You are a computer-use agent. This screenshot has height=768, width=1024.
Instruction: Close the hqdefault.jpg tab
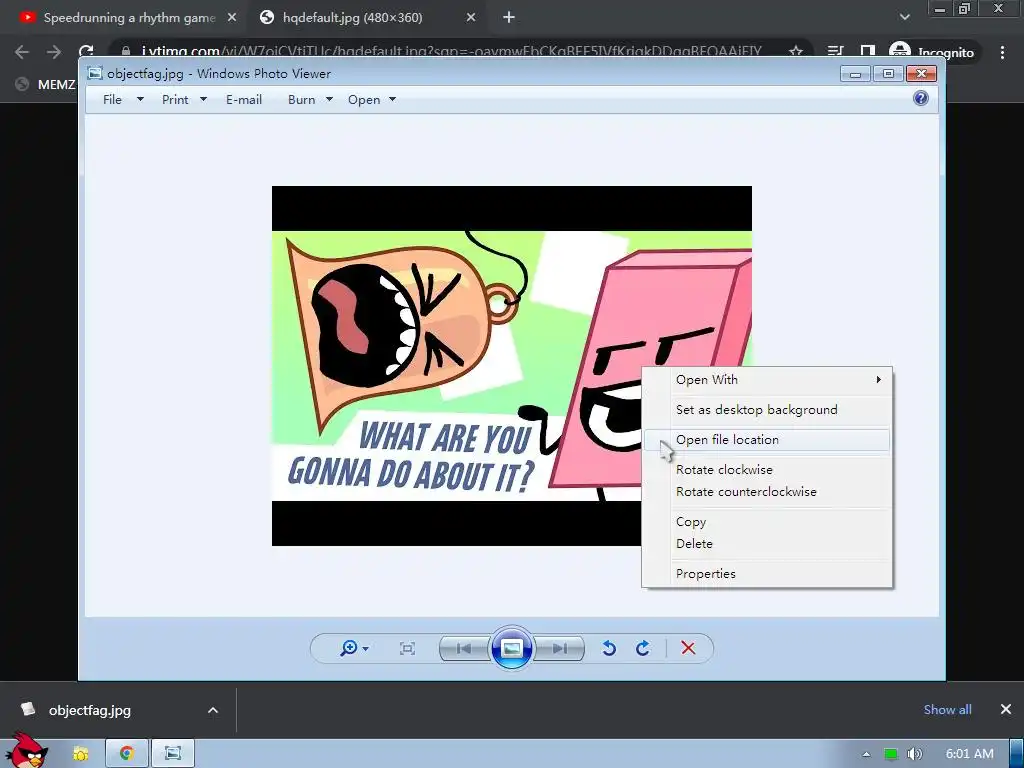point(471,18)
